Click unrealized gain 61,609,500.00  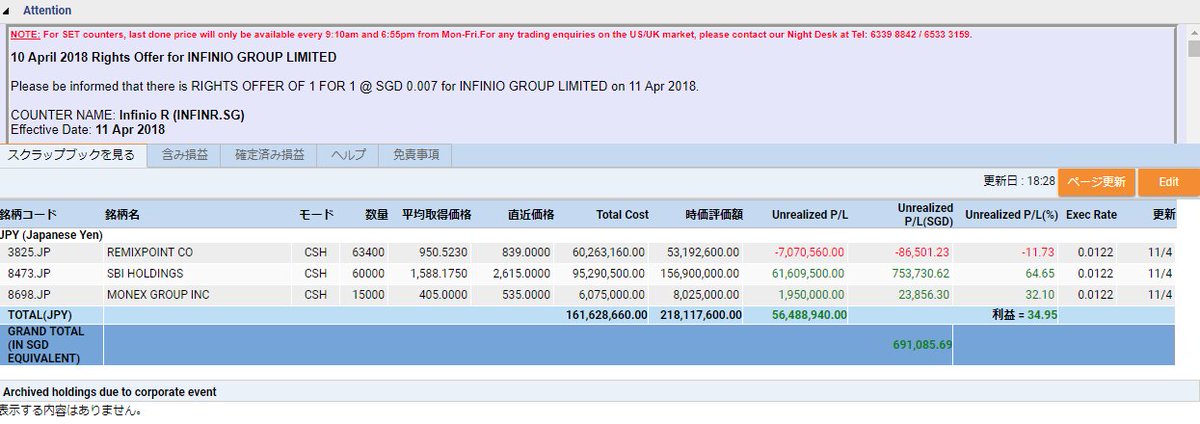[x=809, y=274]
